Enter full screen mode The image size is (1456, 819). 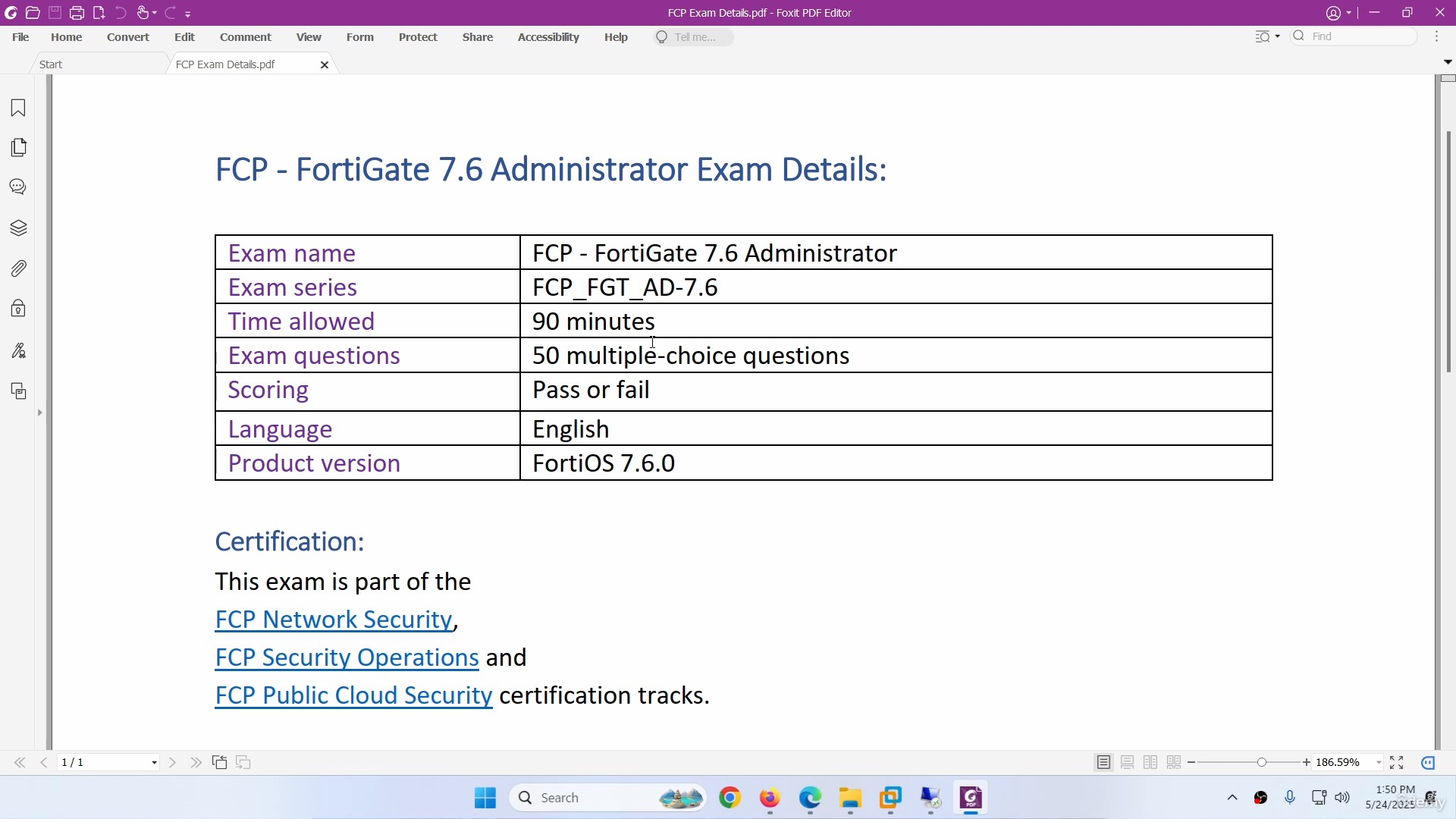click(1397, 763)
